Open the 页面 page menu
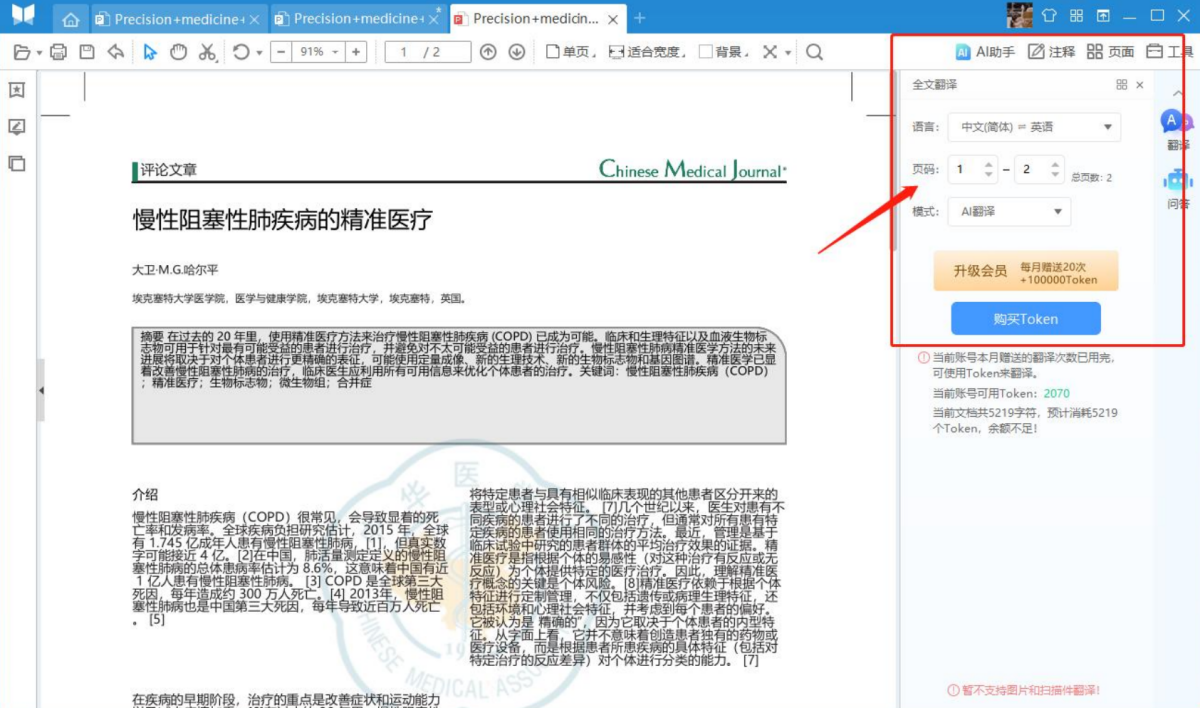The image size is (1200, 708). coord(1111,52)
